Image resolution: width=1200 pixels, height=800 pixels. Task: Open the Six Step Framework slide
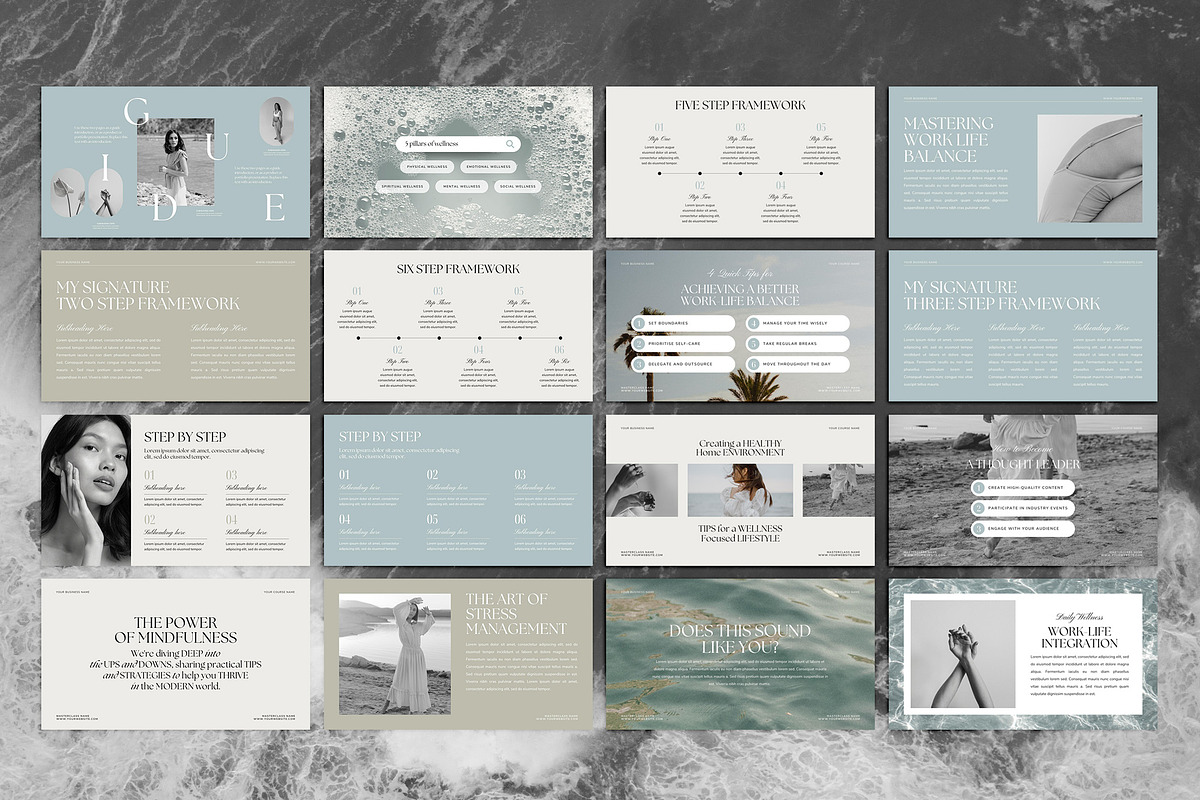458,326
